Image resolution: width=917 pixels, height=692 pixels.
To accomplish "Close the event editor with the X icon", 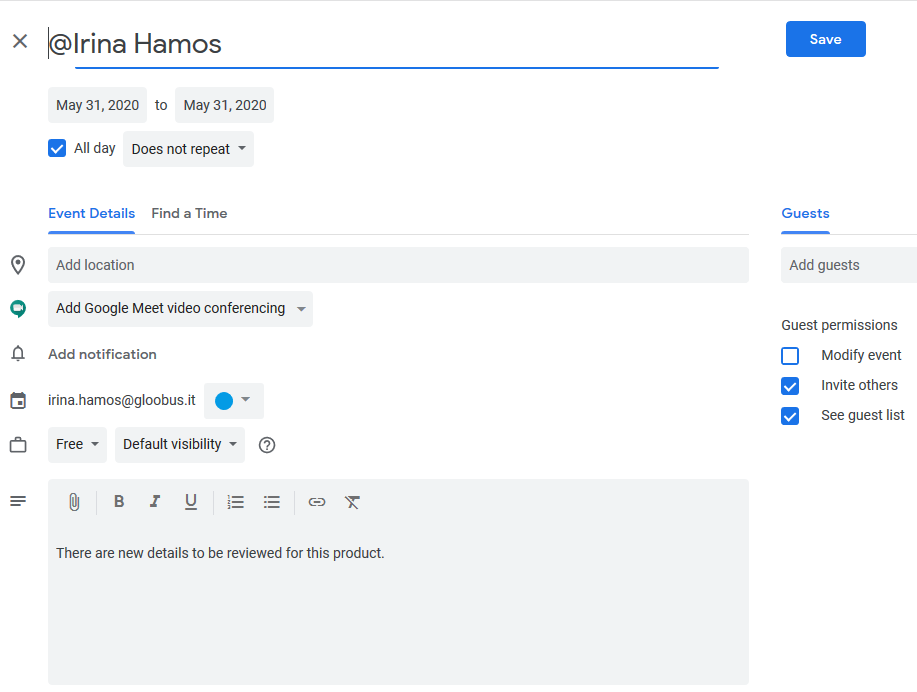I will [20, 41].
